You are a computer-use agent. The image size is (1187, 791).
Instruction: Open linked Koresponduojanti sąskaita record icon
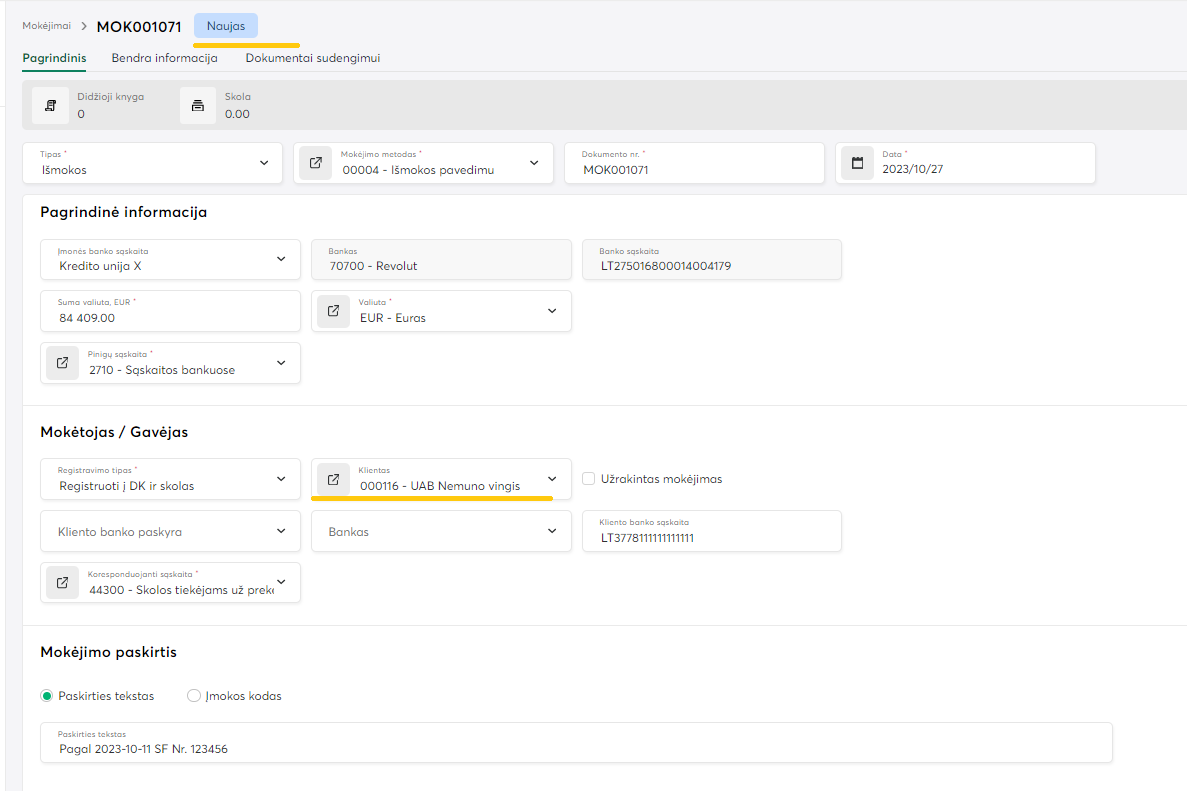(62, 583)
